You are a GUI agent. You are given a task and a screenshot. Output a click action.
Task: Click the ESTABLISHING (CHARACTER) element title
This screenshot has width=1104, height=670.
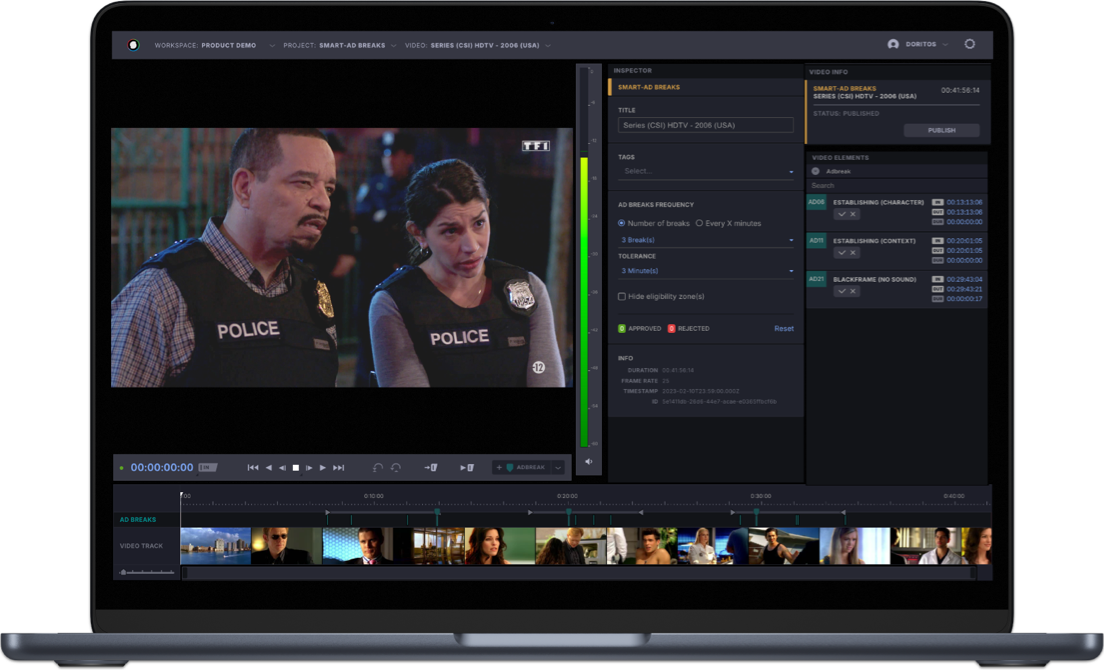click(x=878, y=203)
